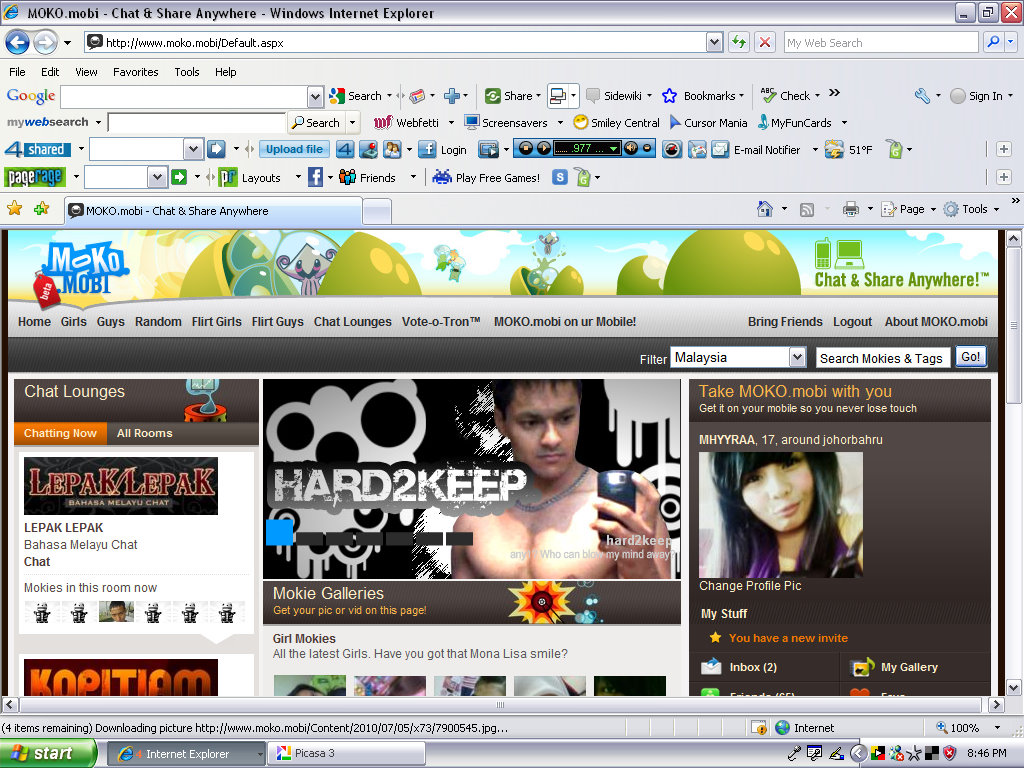1024x768 pixels.
Task: Click the Go! search button
Action: (970, 357)
